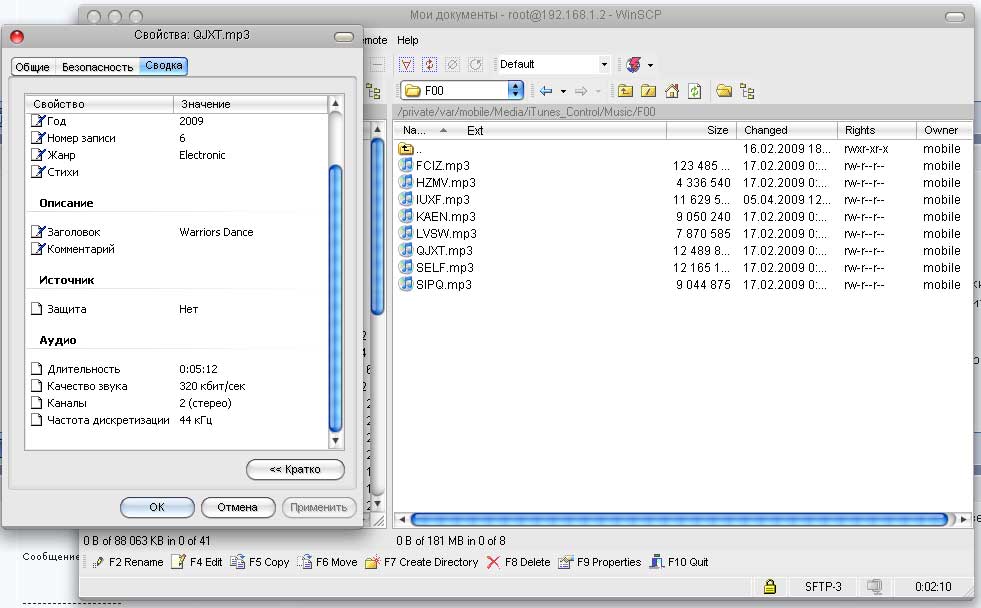Screen dimensions: 981x608
Task: Click F5 Copy in the bottom bar
Action: [260, 562]
